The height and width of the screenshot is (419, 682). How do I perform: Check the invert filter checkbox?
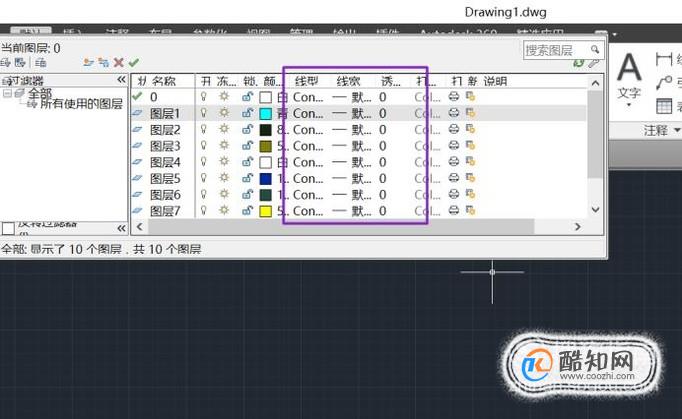(x=8, y=228)
